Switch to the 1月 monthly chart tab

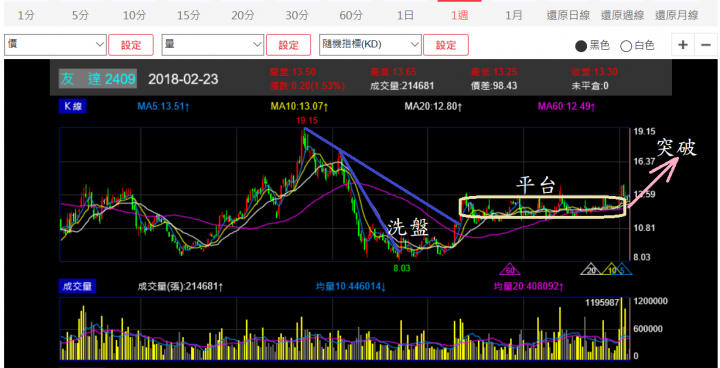[513, 15]
